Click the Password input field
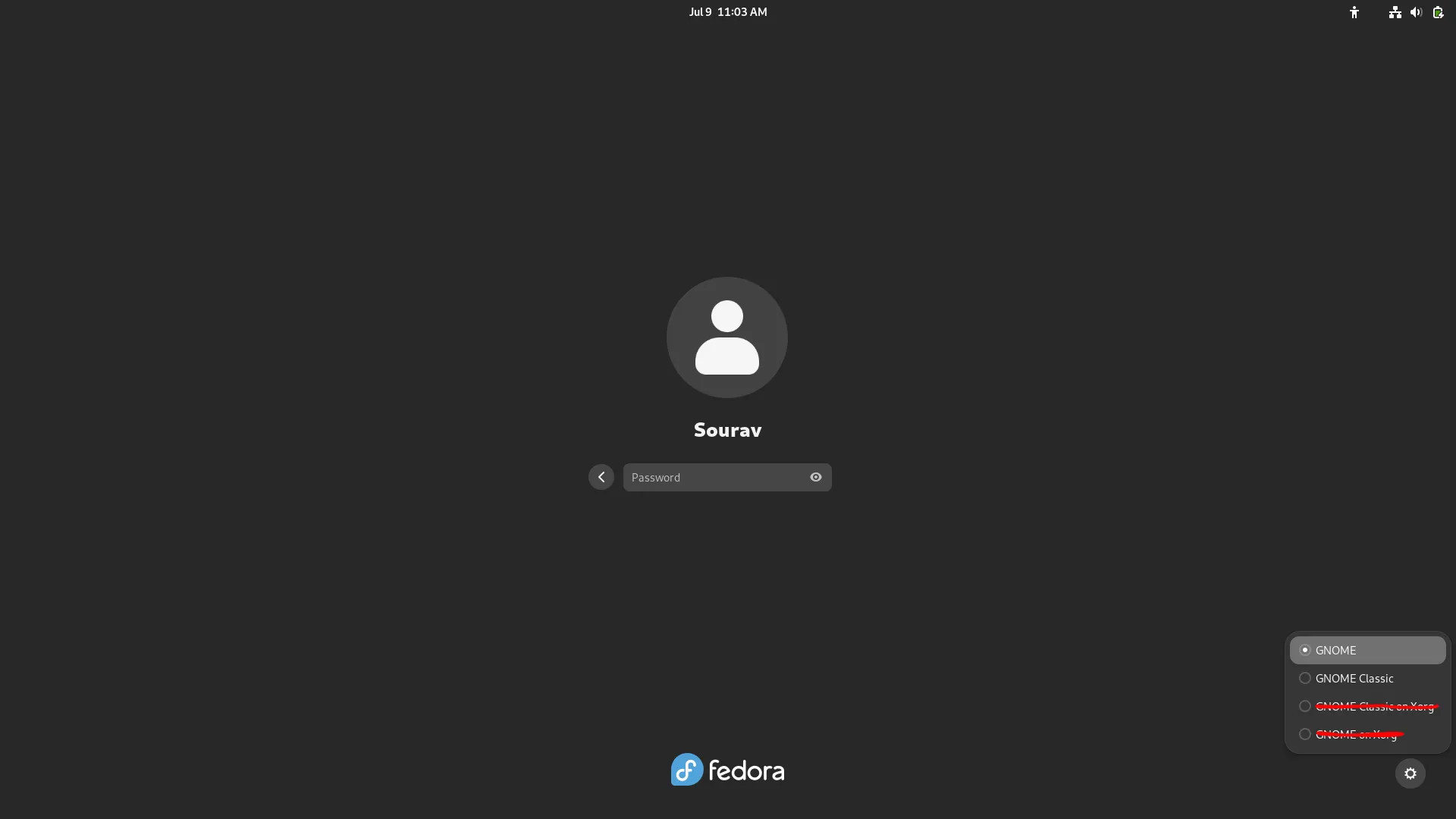1456x819 pixels. coord(728,477)
